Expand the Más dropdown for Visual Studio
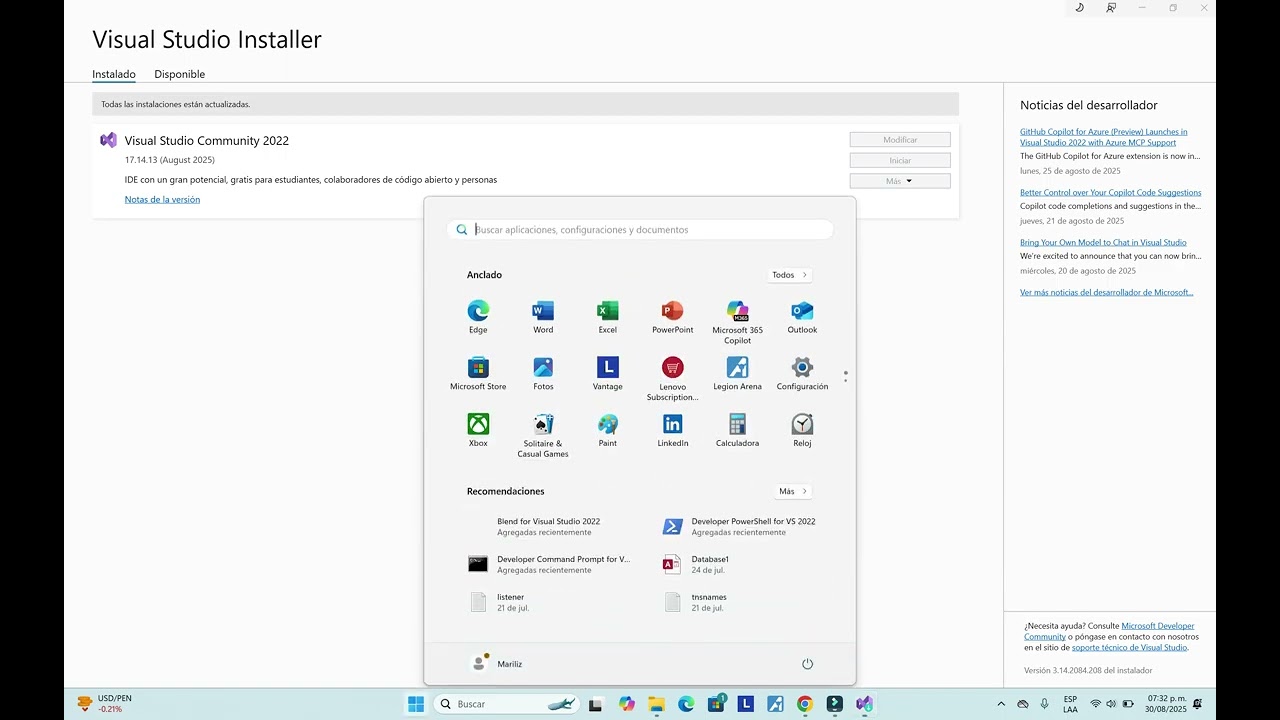 (900, 181)
